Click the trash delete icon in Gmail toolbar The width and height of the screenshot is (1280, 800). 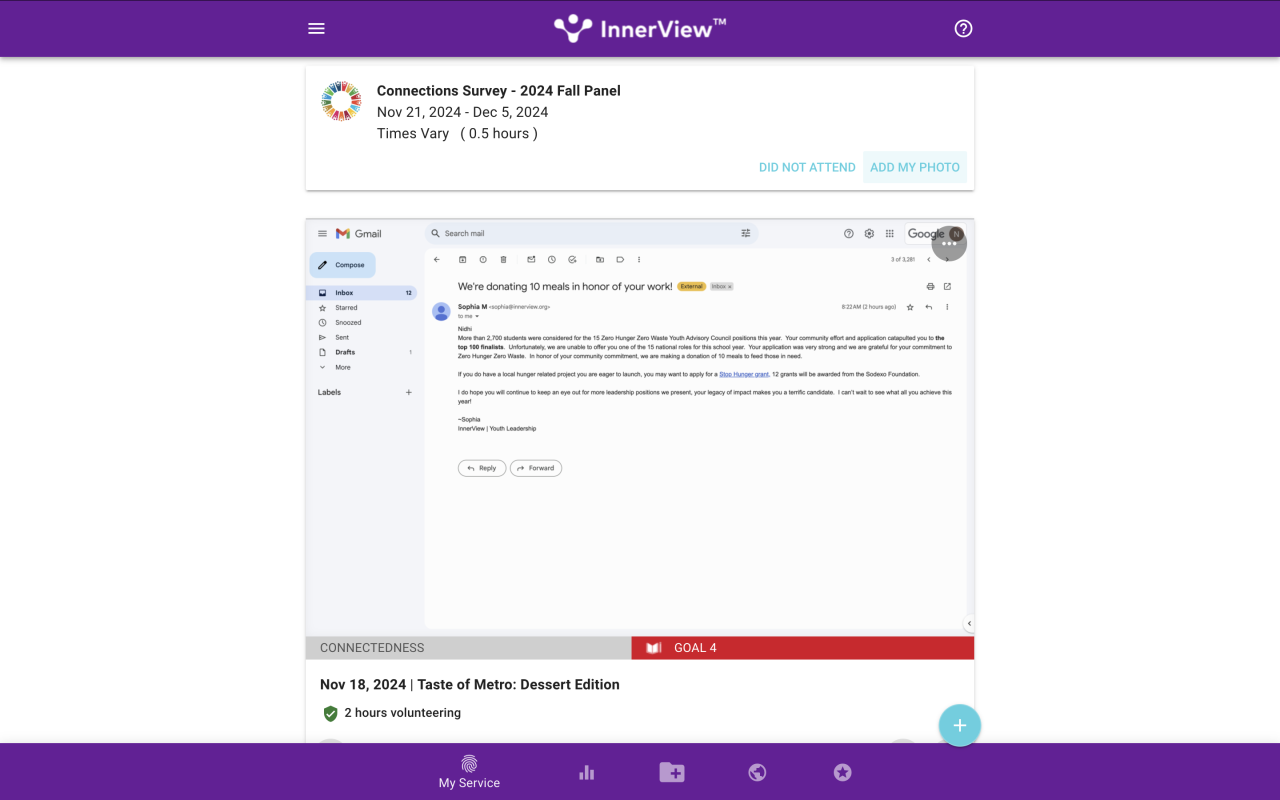point(503,260)
